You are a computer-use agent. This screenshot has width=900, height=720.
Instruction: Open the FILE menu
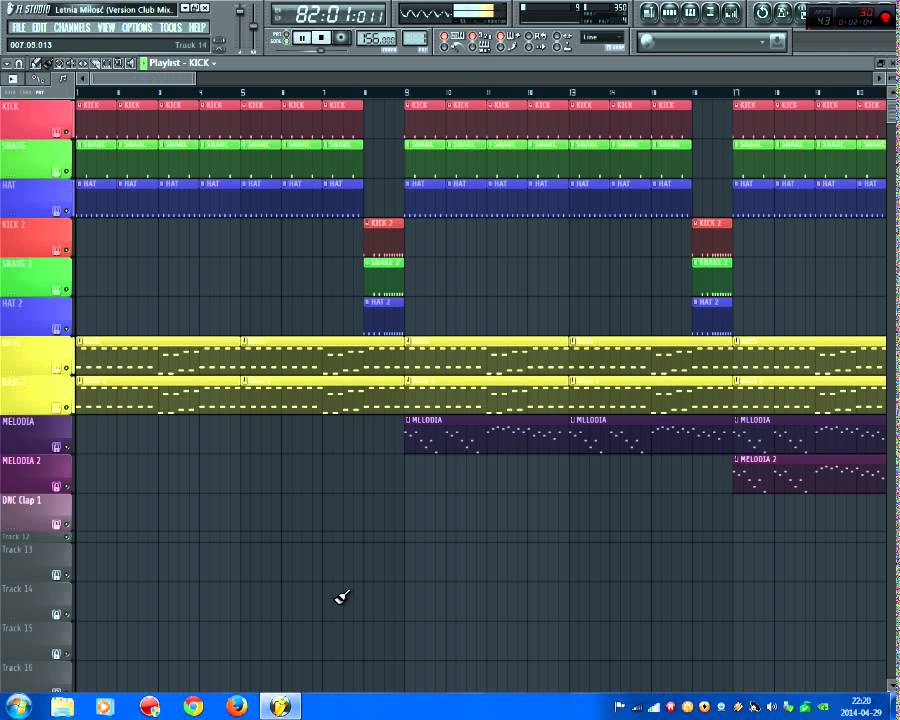pos(18,28)
